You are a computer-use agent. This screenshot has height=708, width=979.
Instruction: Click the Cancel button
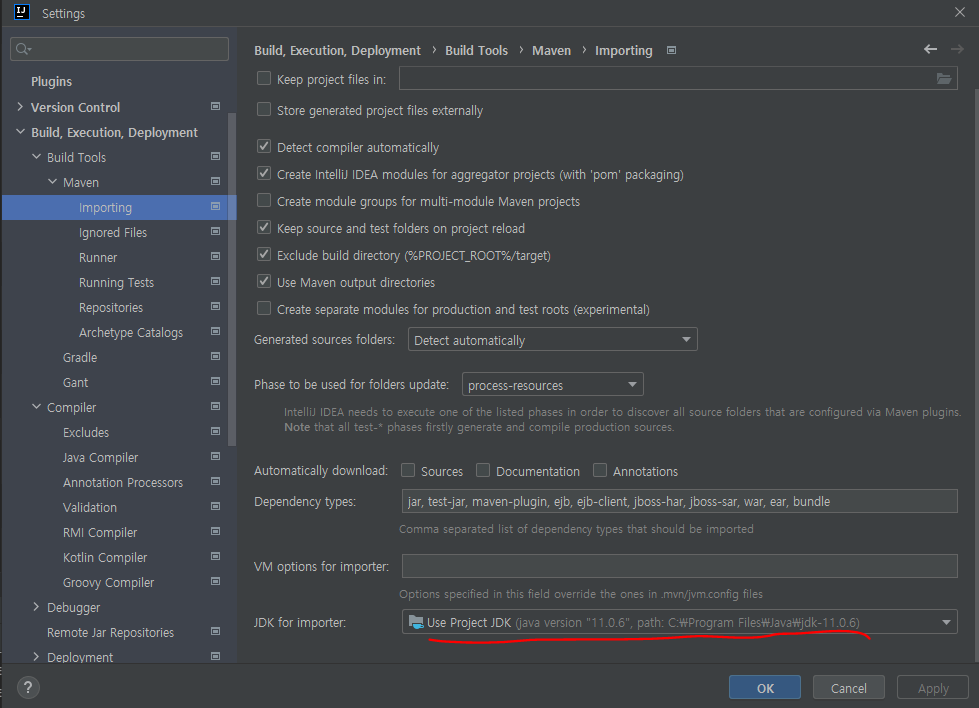[849, 687]
